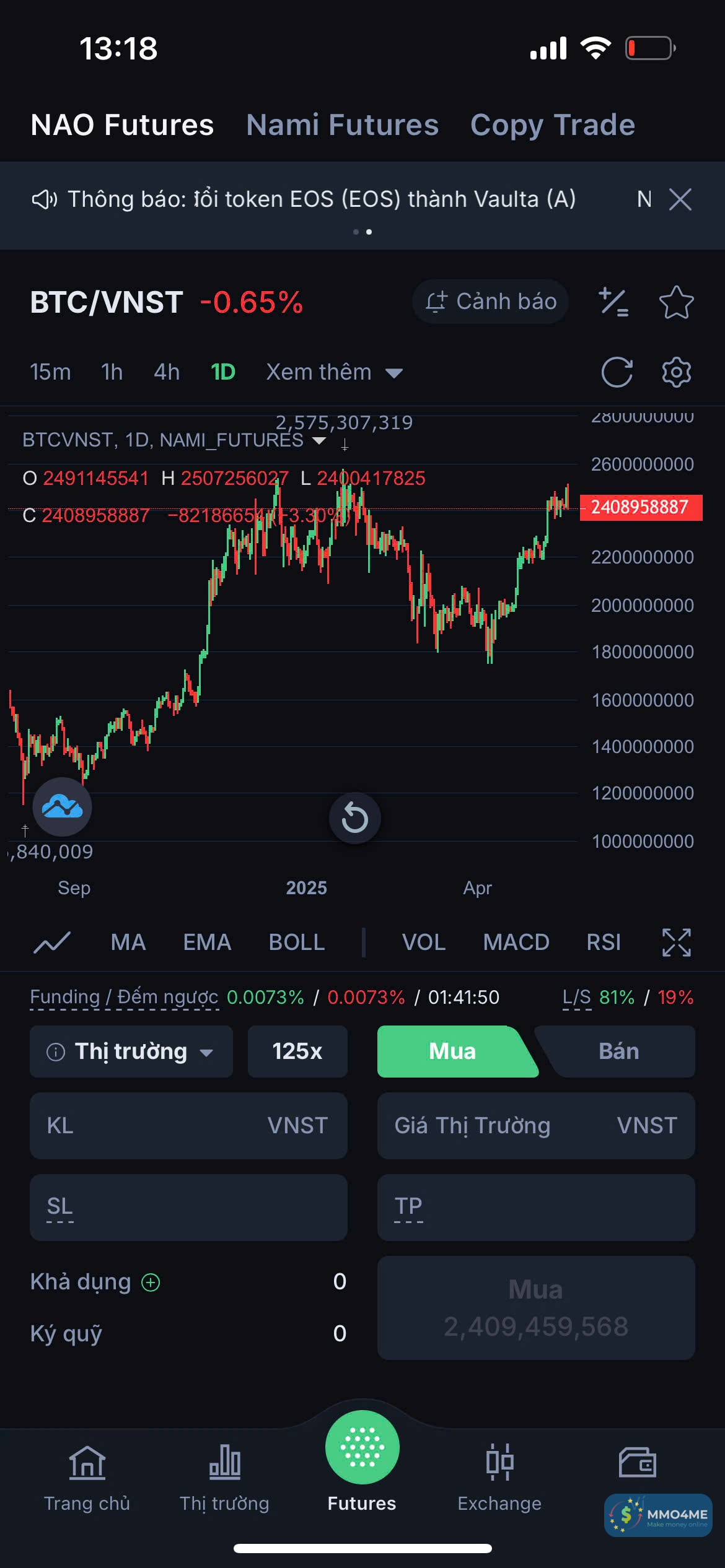Tap the 2408958887 current price label

[641, 507]
